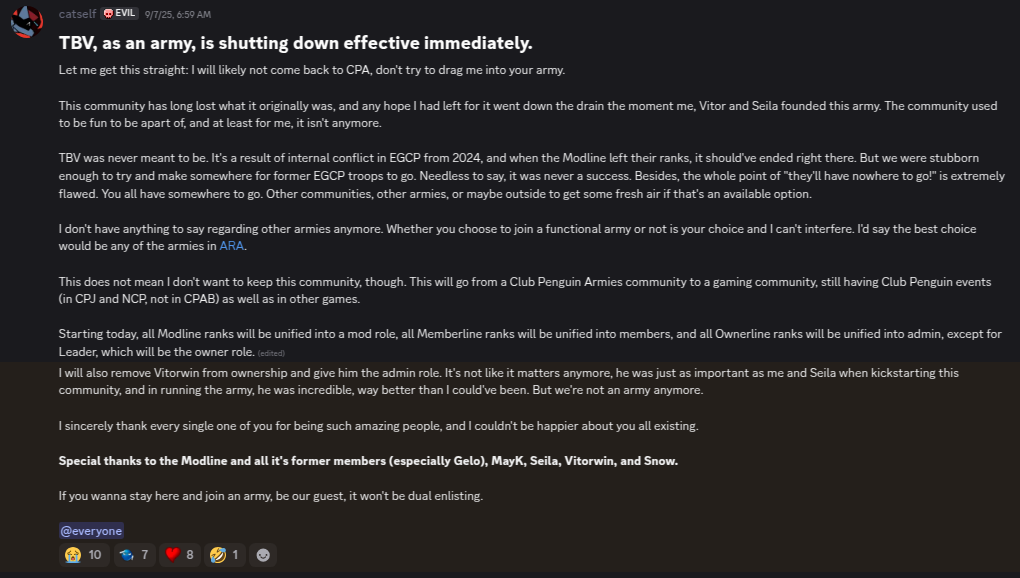Viewport: 1020px width, 578px height.
Task: Click the @everyone mention
Action: coord(91,531)
